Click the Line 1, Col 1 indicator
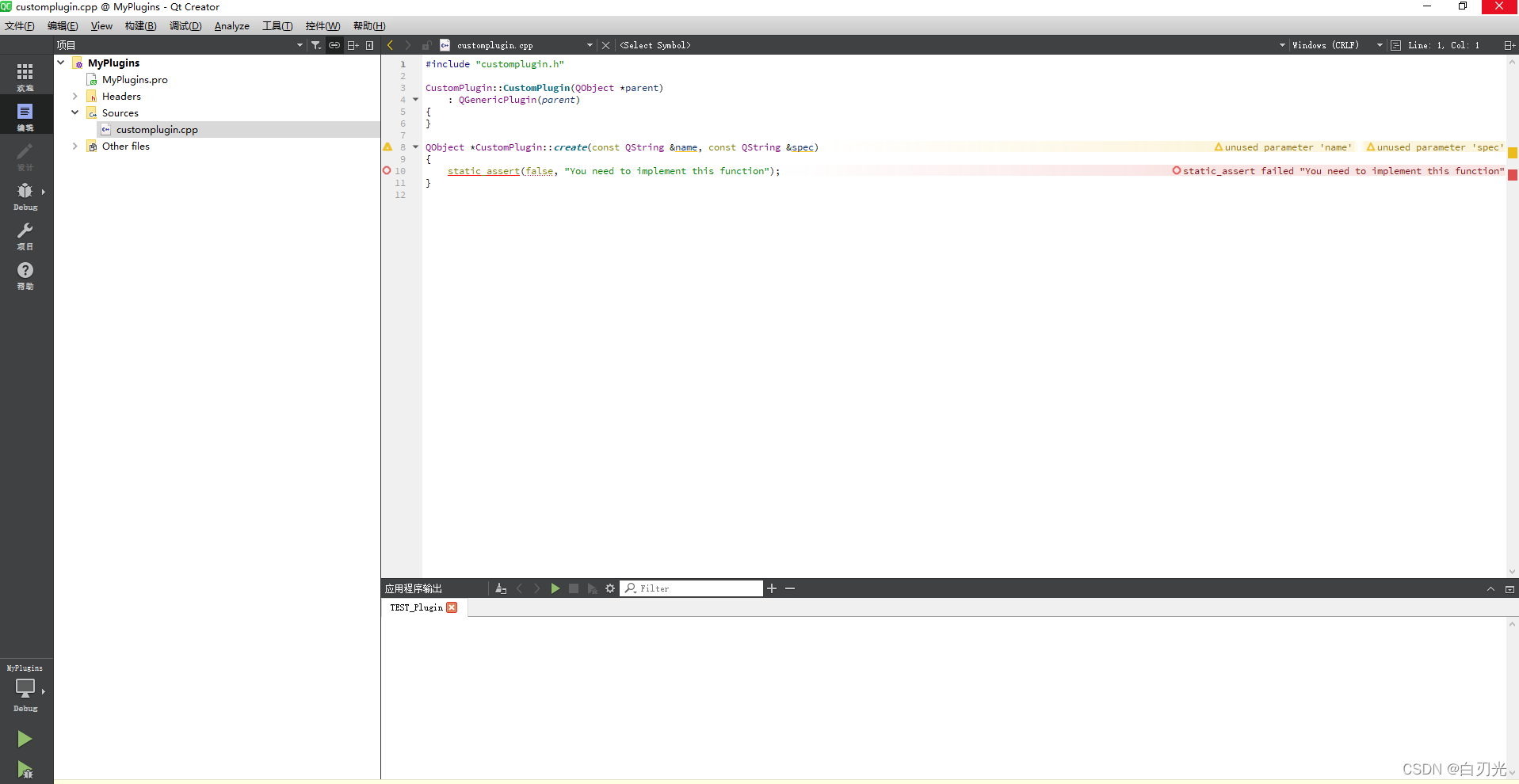The height and width of the screenshot is (784, 1519). click(1444, 45)
